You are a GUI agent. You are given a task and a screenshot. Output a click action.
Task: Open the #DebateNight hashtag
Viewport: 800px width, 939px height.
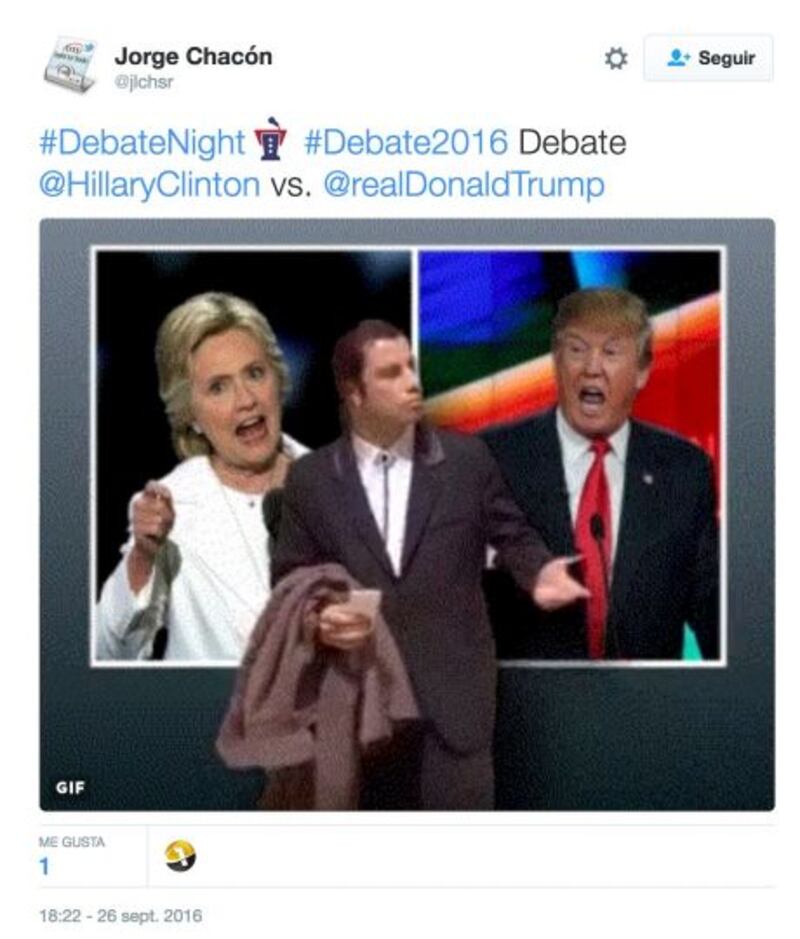143,143
